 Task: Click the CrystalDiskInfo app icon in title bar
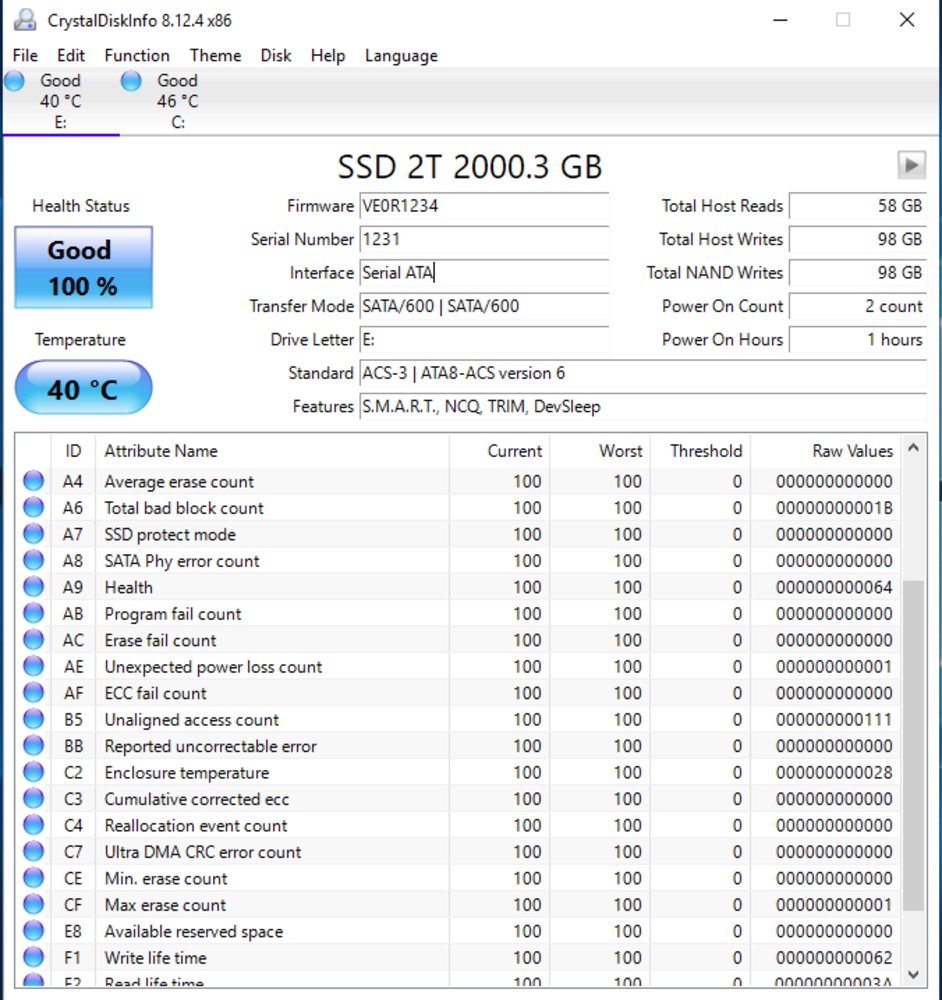point(25,20)
